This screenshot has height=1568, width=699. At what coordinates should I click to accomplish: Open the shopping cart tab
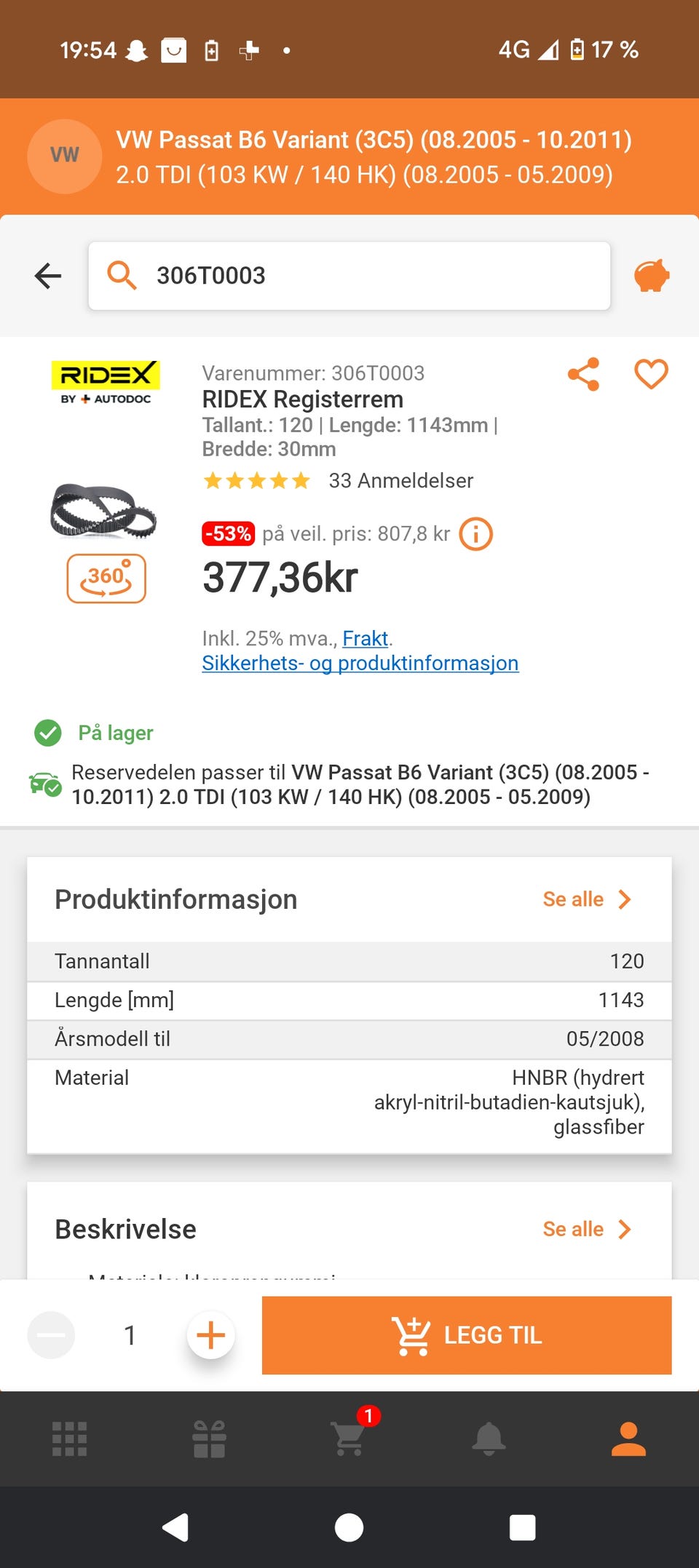[349, 1438]
